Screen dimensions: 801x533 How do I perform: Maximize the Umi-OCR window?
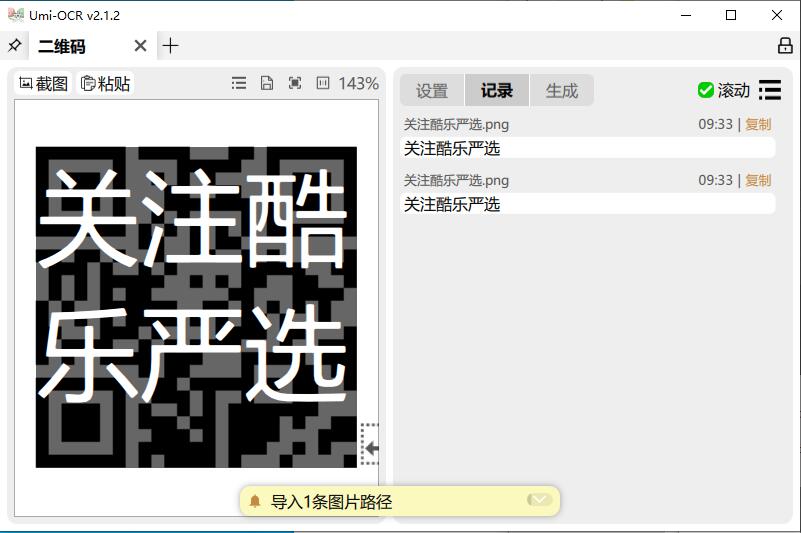coord(731,15)
